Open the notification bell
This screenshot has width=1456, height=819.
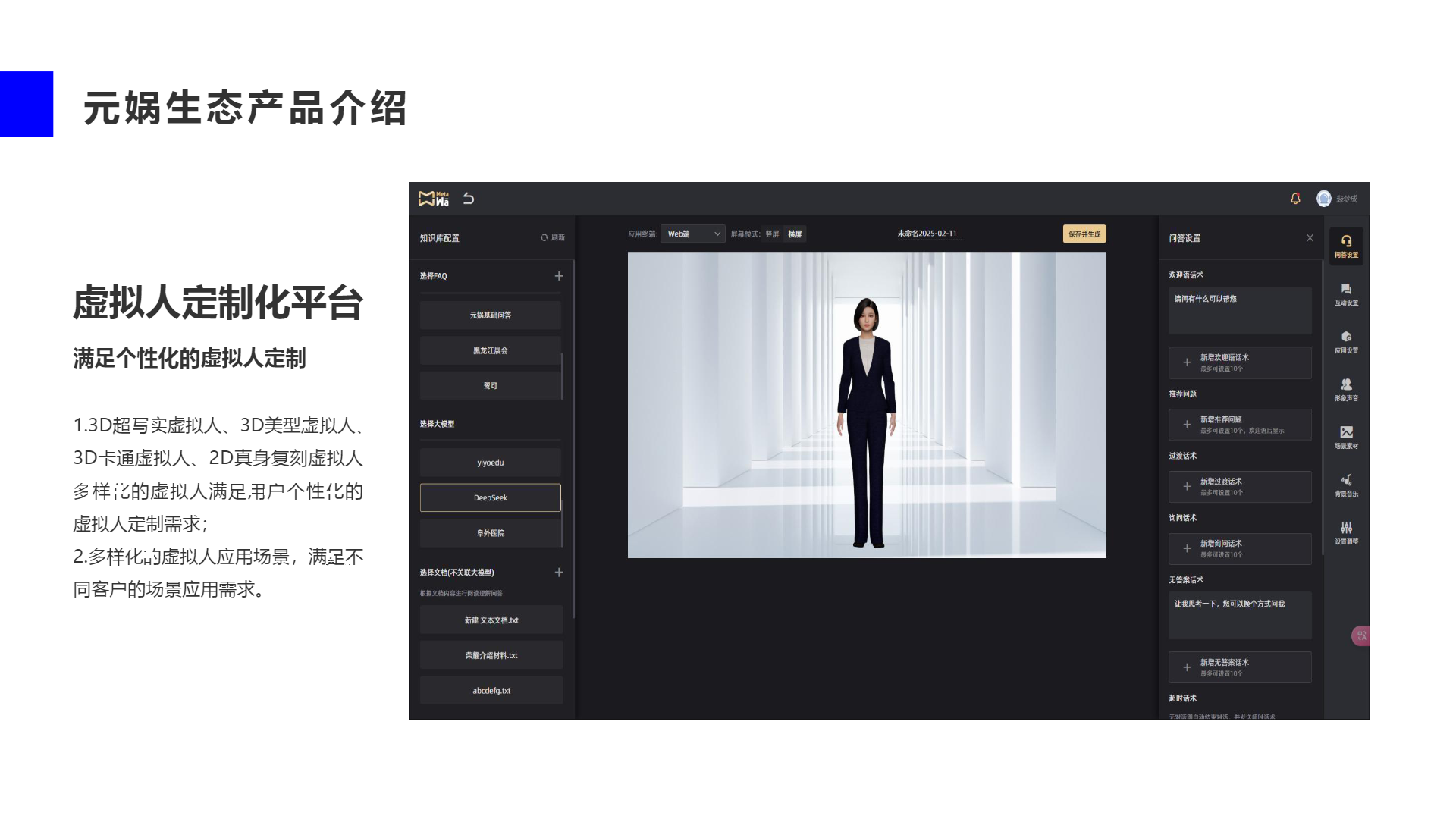1295,199
